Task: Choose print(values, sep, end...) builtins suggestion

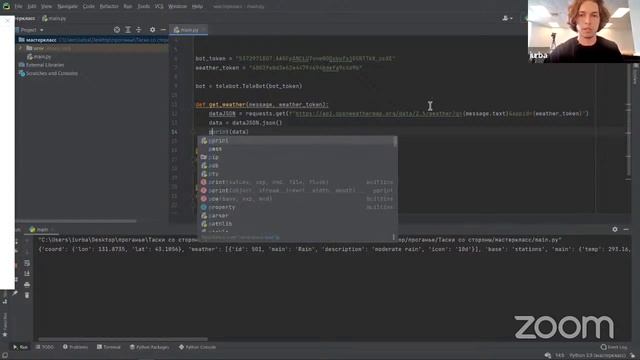Action: (297, 182)
